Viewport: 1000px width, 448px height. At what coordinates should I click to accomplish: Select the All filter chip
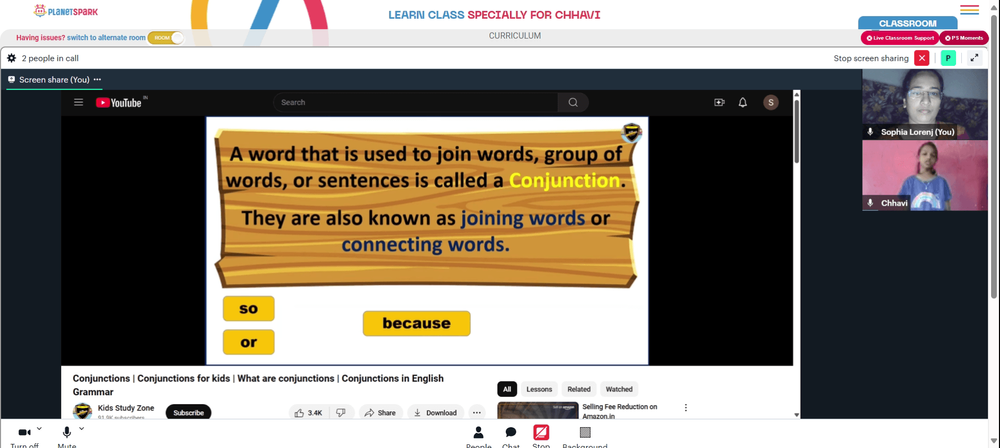[x=507, y=389]
